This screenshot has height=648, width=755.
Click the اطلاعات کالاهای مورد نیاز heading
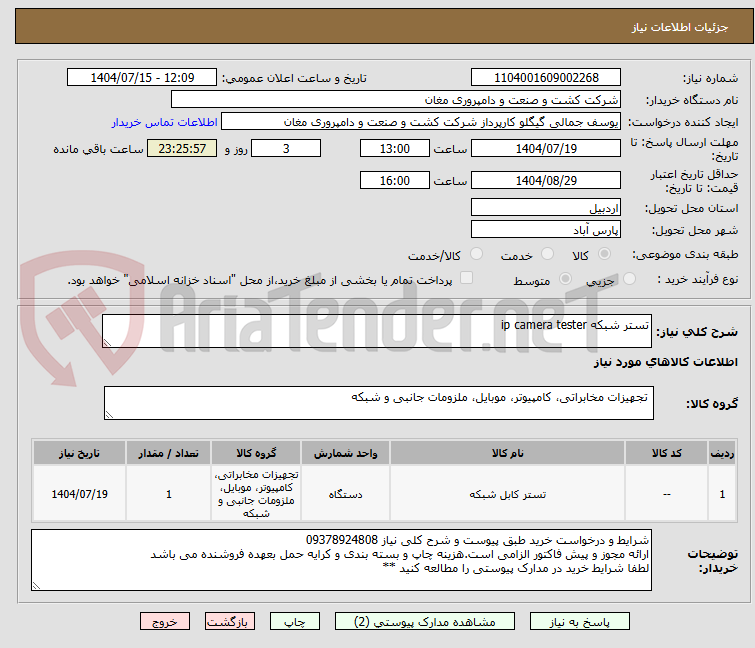(x=665, y=362)
